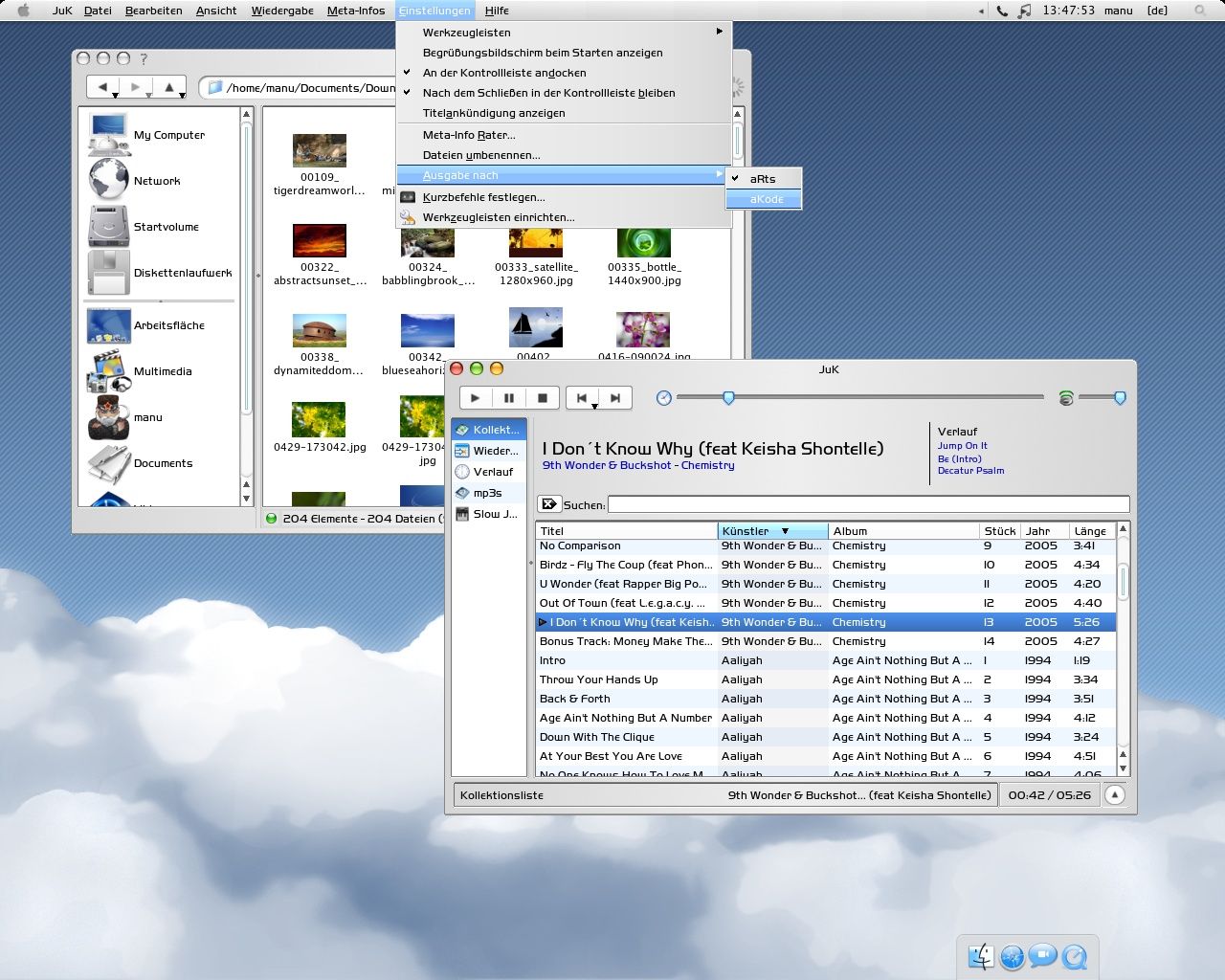Toggle An der Kontrollleiste andocken option

(x=564, y=73)
